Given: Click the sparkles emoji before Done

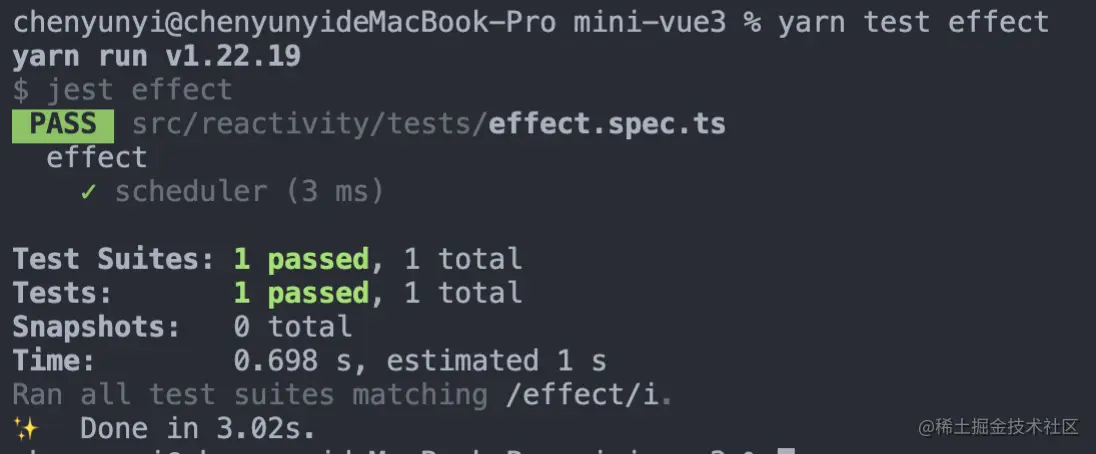Looking at the screenshot, I should point(26,429).
